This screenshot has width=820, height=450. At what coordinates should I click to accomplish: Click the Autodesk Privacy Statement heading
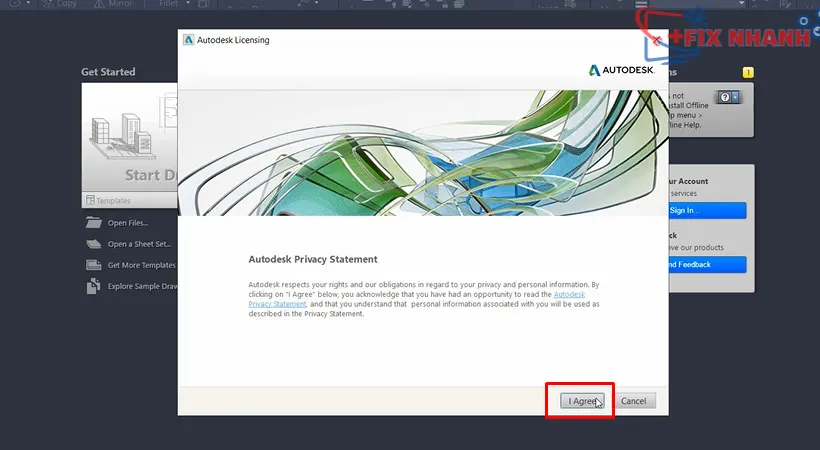[313, 259]
